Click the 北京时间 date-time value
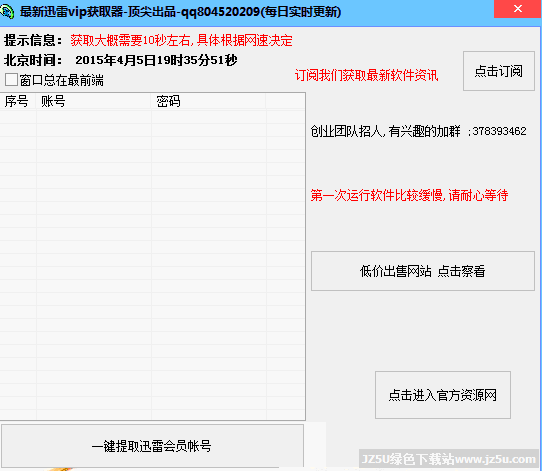Viewport: 542px width, 471px height. [x=156, y=60]
